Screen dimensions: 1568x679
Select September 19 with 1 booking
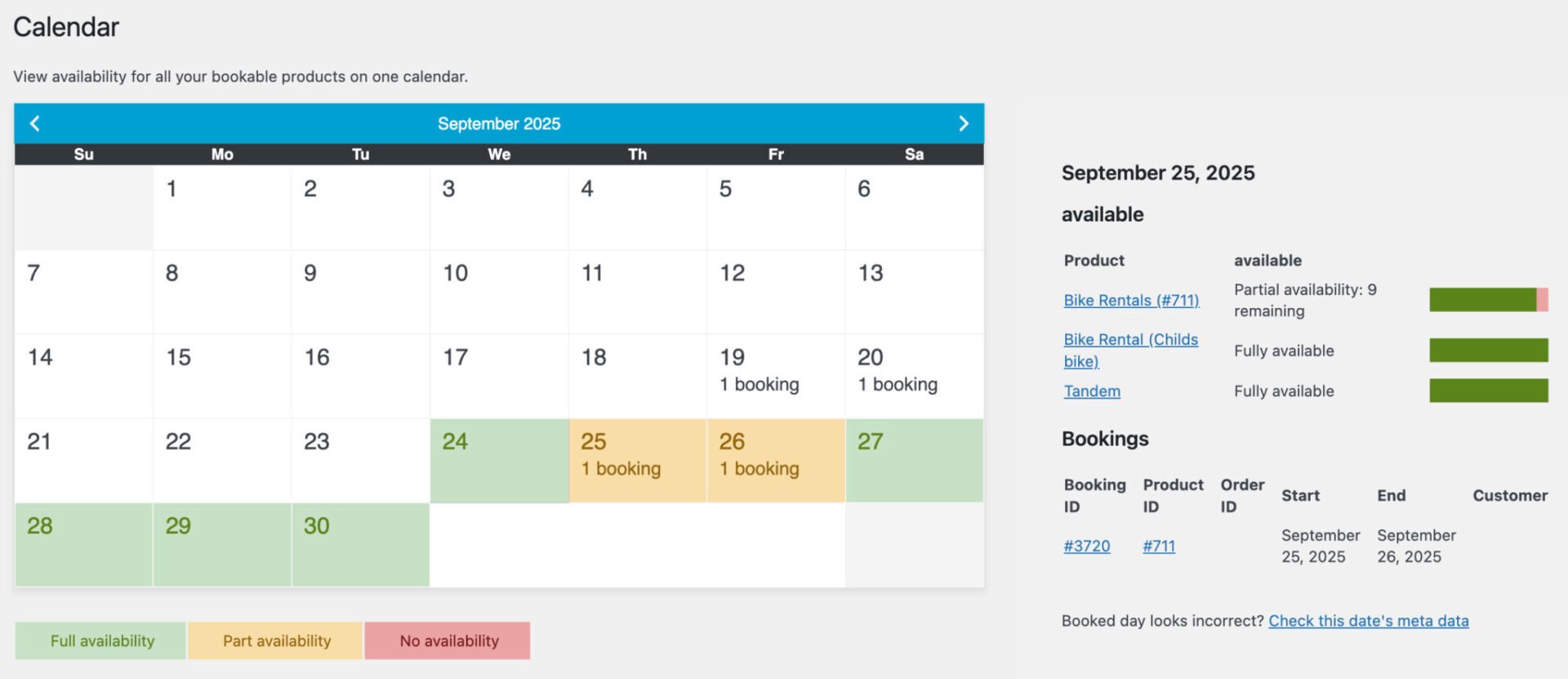click(776, 377)
